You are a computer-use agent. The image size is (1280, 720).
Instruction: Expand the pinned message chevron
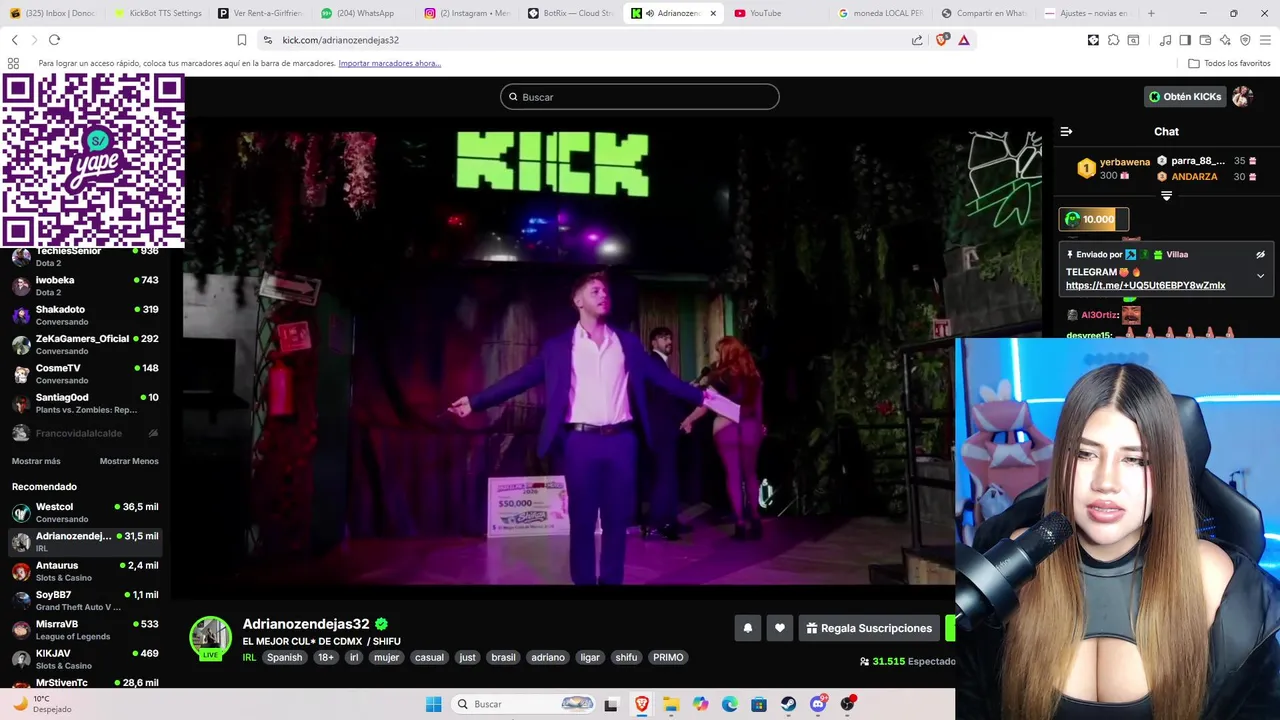point(1260,276)
